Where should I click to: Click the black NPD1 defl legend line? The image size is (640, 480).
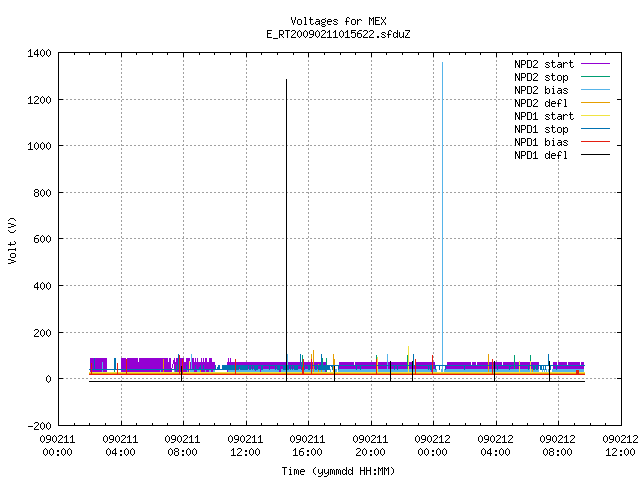pyautogui.click(x=596, y=155)
